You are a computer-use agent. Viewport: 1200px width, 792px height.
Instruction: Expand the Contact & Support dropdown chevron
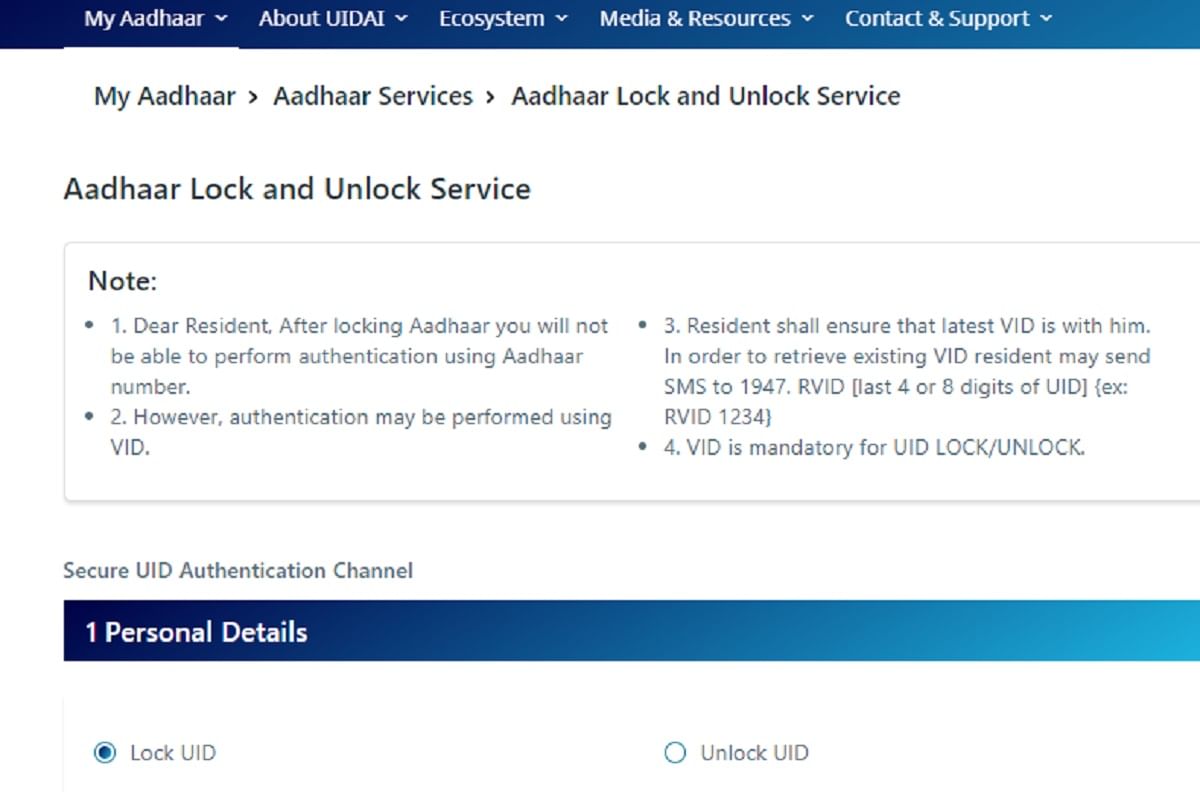pyautogui.click(x=1046, y=18)
